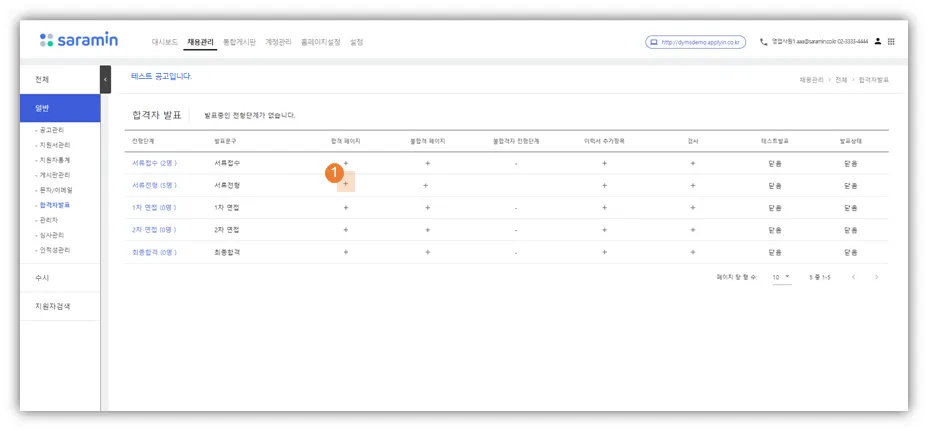
Task: Collapse the left sidebar with arrow handle
Action: click(105, 79)
